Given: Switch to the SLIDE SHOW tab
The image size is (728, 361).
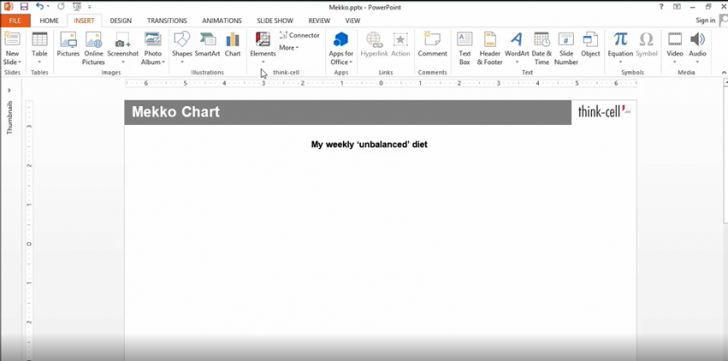Looking at the screenshot, I should point(275,20).
